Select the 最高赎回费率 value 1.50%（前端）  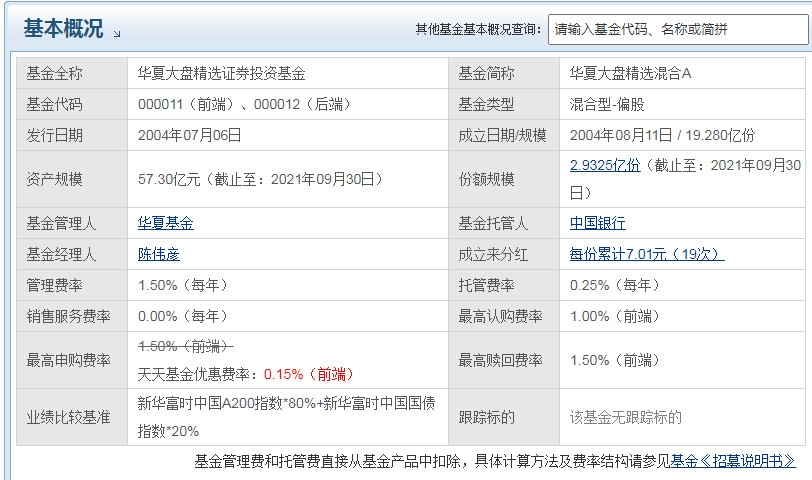[615, 360]
